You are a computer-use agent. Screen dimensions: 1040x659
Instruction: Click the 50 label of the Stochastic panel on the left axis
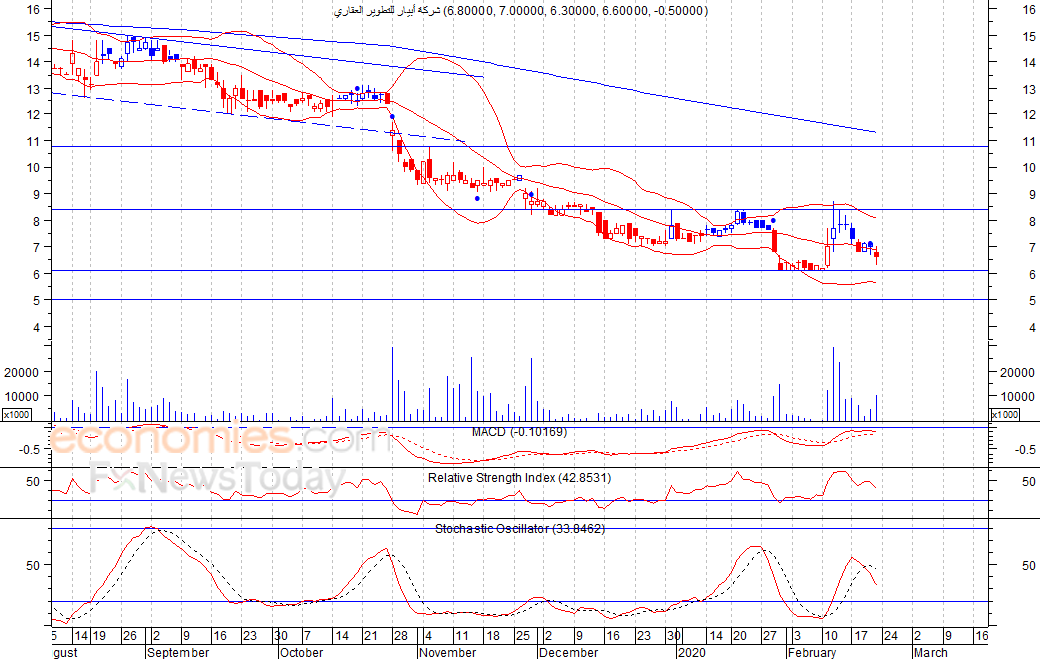coord(33,566)
